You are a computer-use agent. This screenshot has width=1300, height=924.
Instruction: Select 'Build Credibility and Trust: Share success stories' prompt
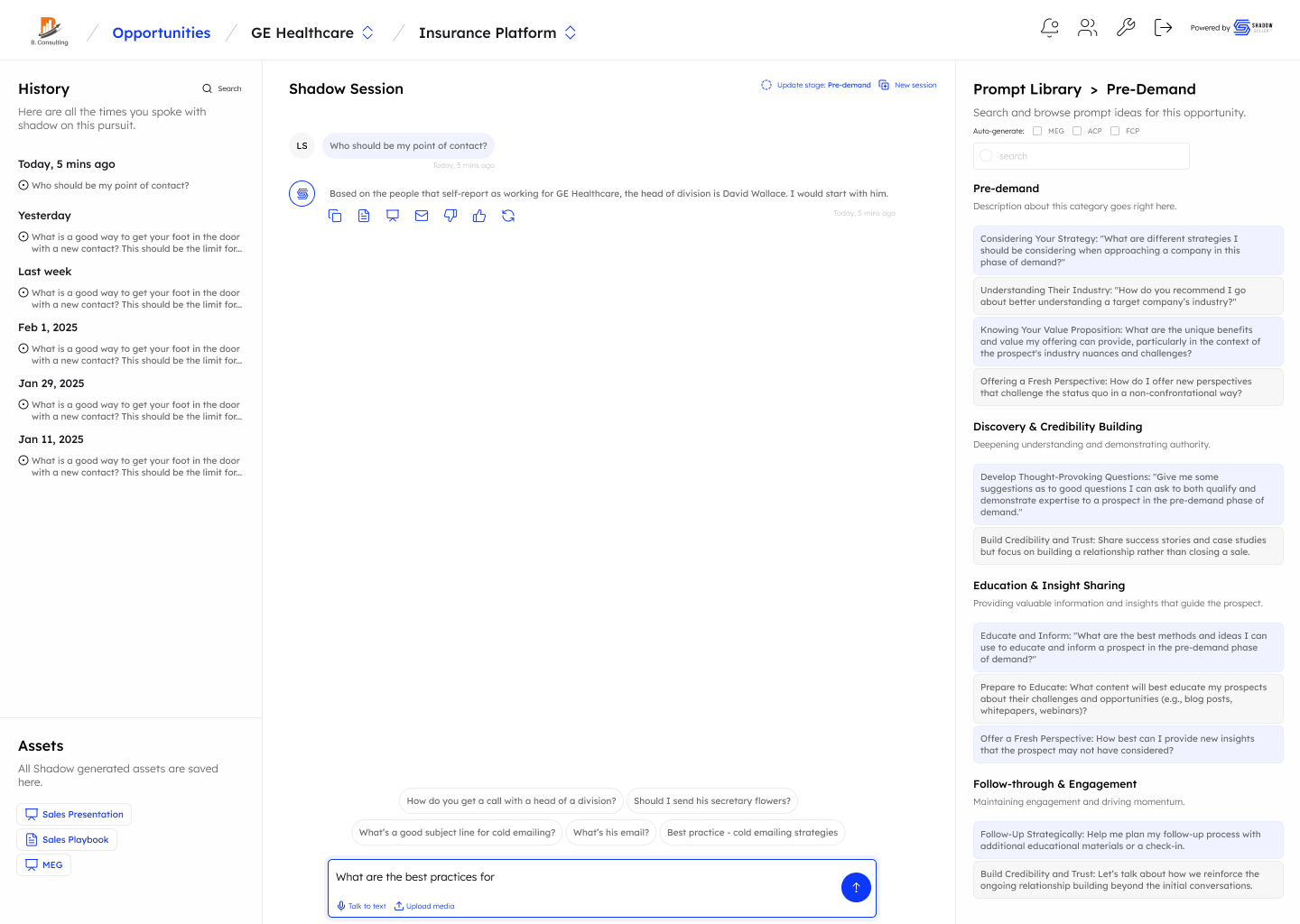coord(1128,546)
